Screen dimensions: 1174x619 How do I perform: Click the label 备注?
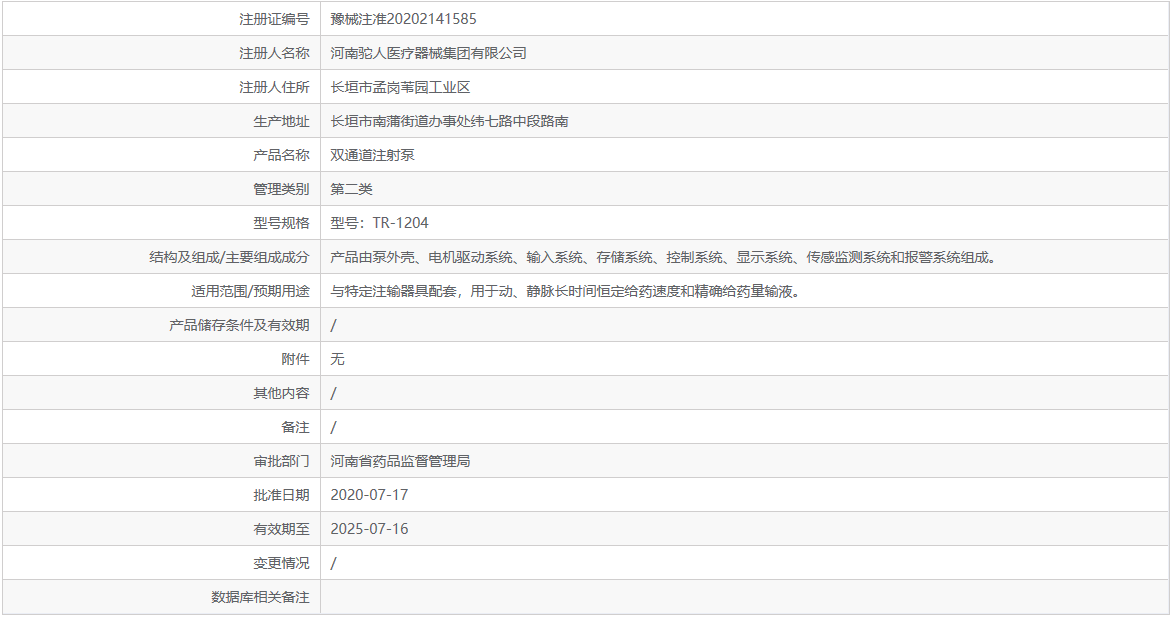coord(295,427)
